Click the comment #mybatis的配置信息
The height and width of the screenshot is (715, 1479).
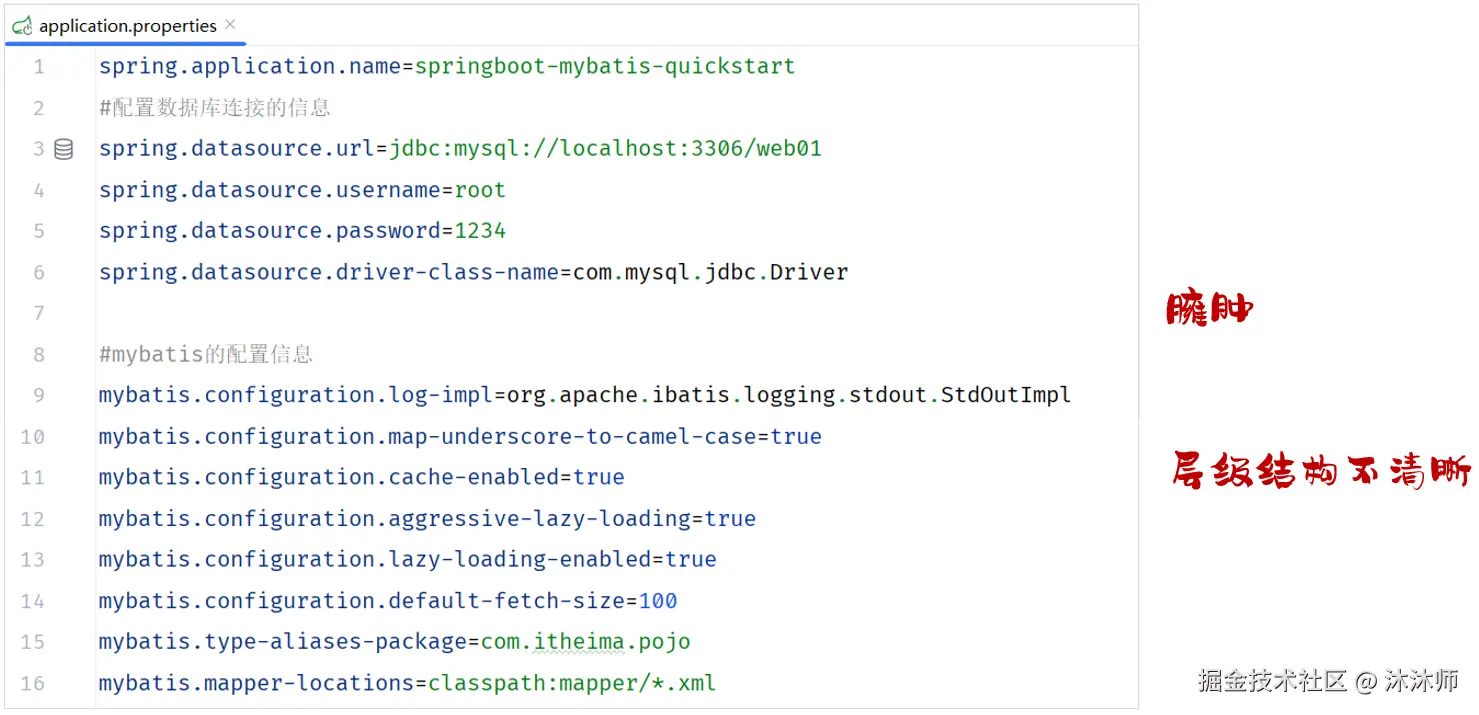pos(206,354)
